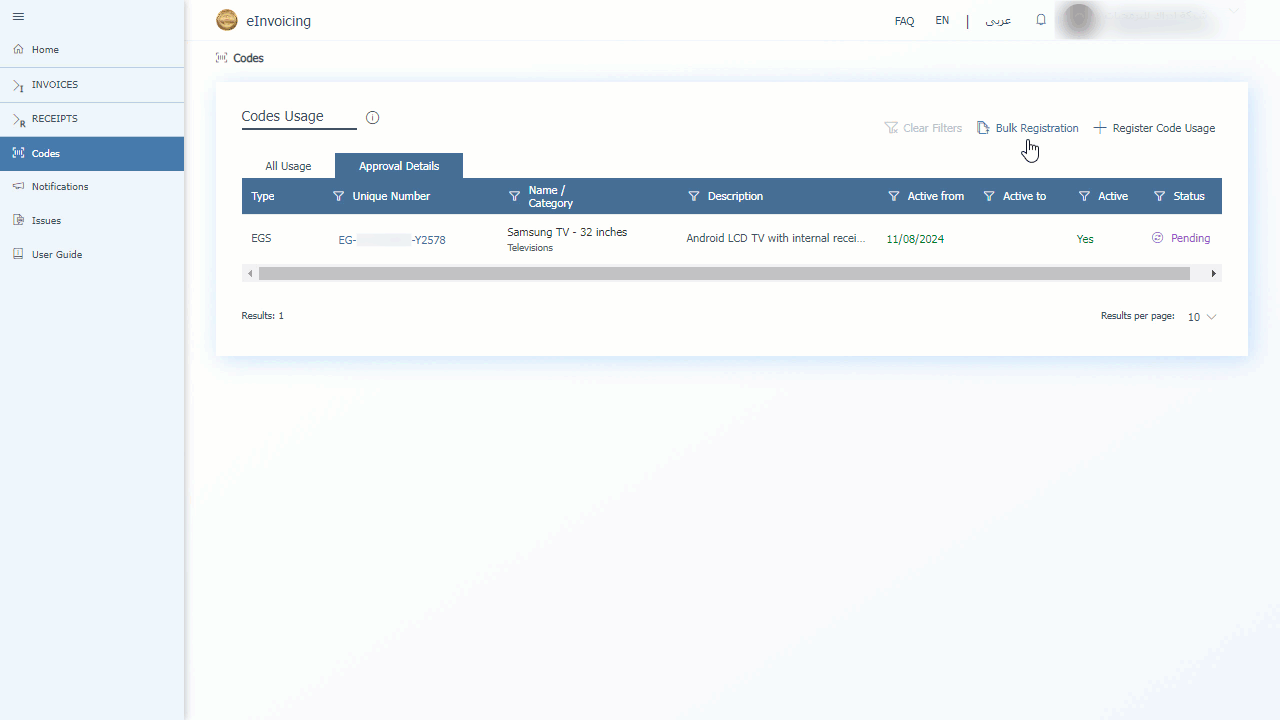Click the Codes breadcrumb
The image size is (1280, 720).
point(248,58)
